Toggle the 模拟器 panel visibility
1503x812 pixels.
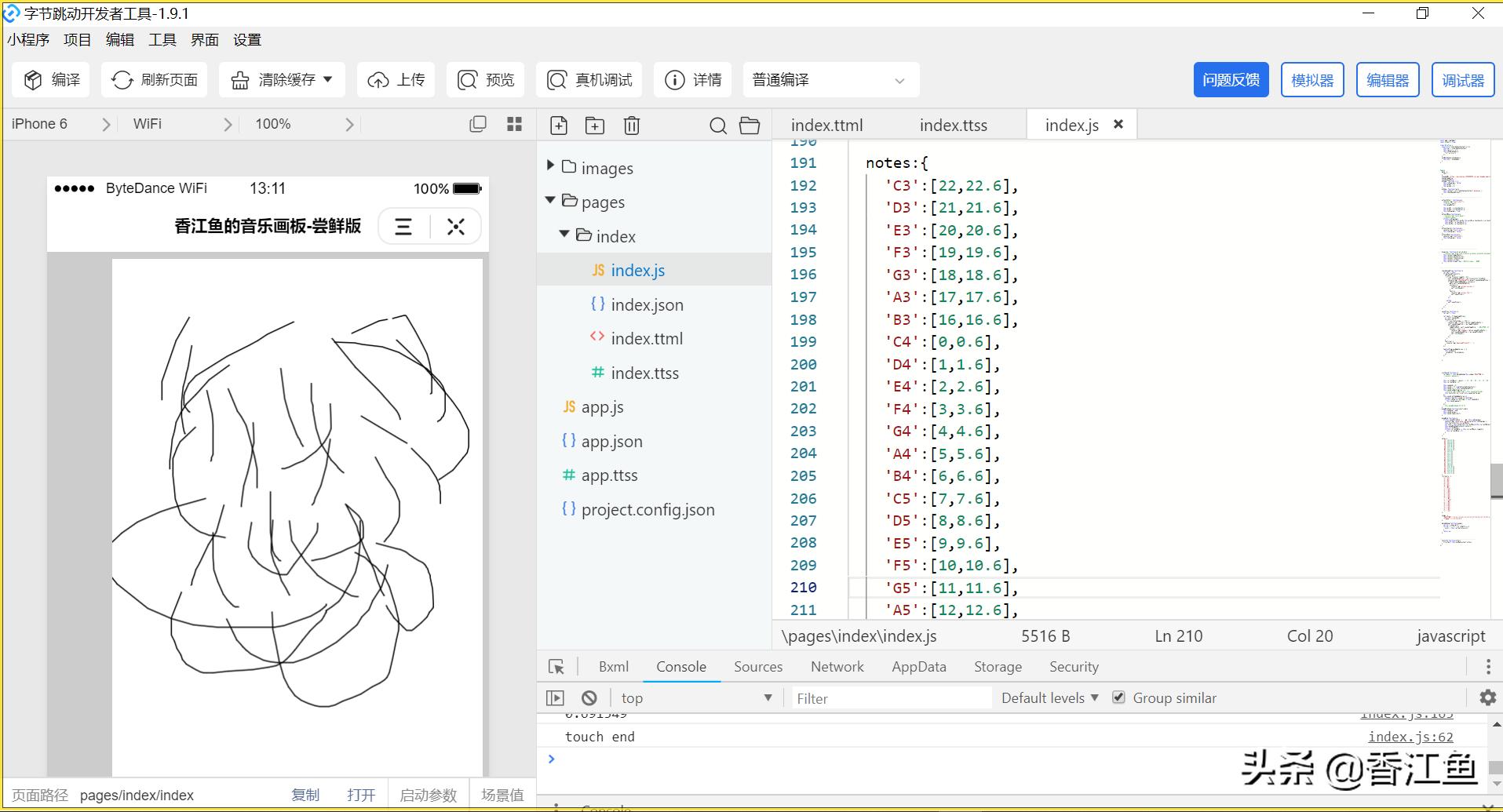[x=1312, y=80]
